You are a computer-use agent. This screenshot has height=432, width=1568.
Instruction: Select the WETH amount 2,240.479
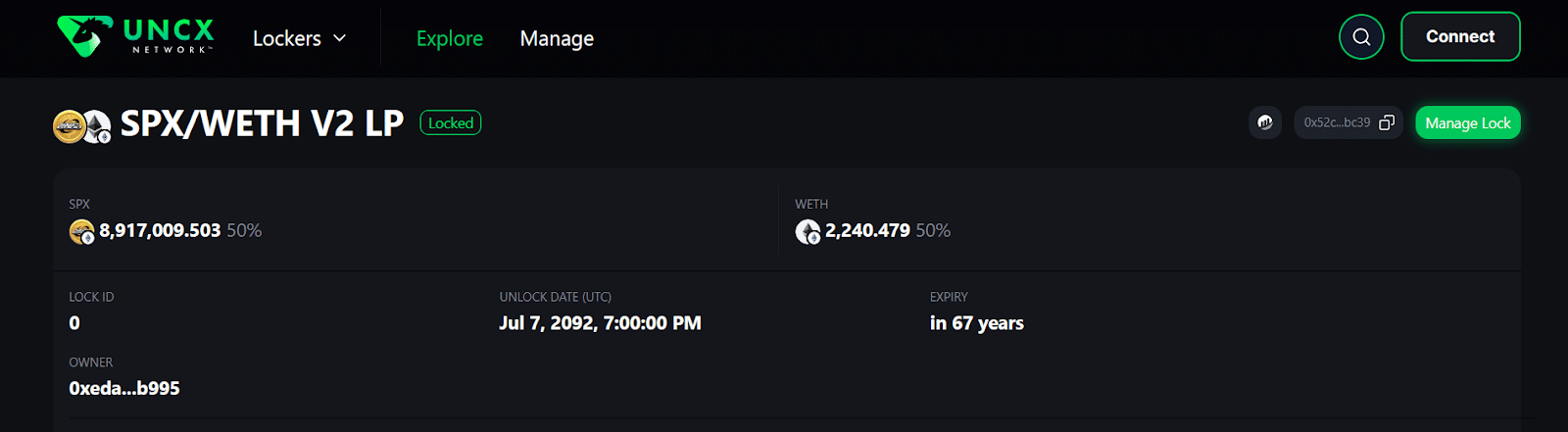pyautogui.click(x=867, y=230)
